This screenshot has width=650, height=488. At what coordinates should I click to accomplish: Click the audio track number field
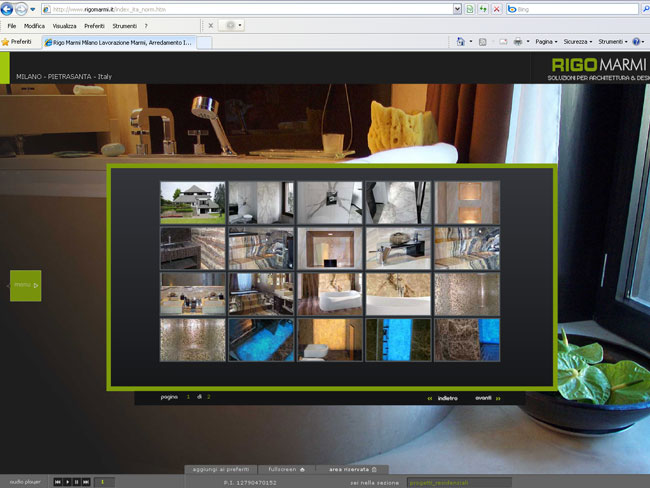click(104, 482)
